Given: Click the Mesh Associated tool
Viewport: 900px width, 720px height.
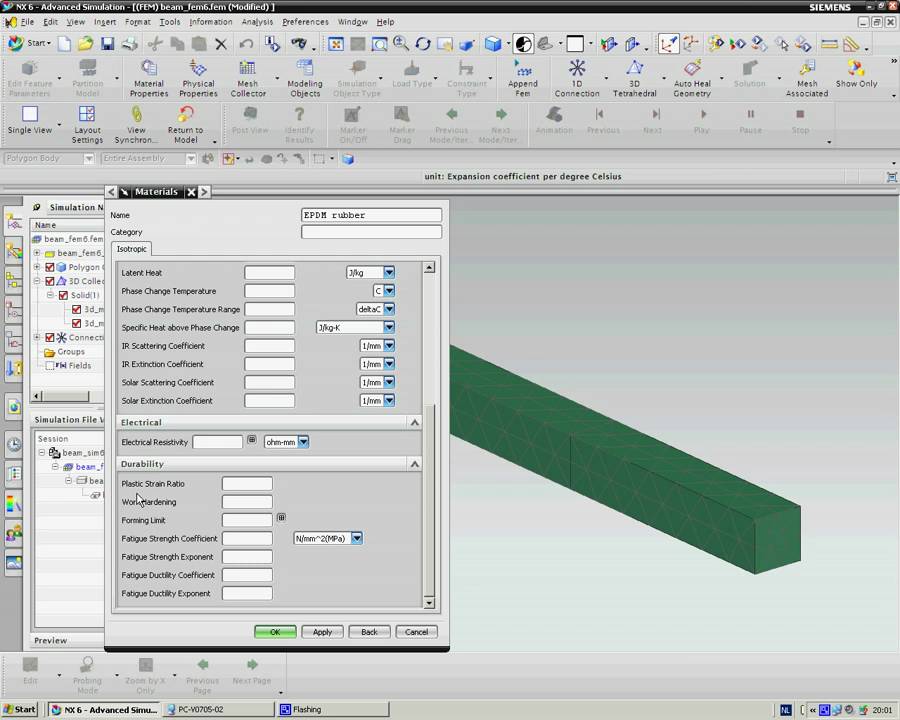Looking at the screenshot, I should click(806, 79).
